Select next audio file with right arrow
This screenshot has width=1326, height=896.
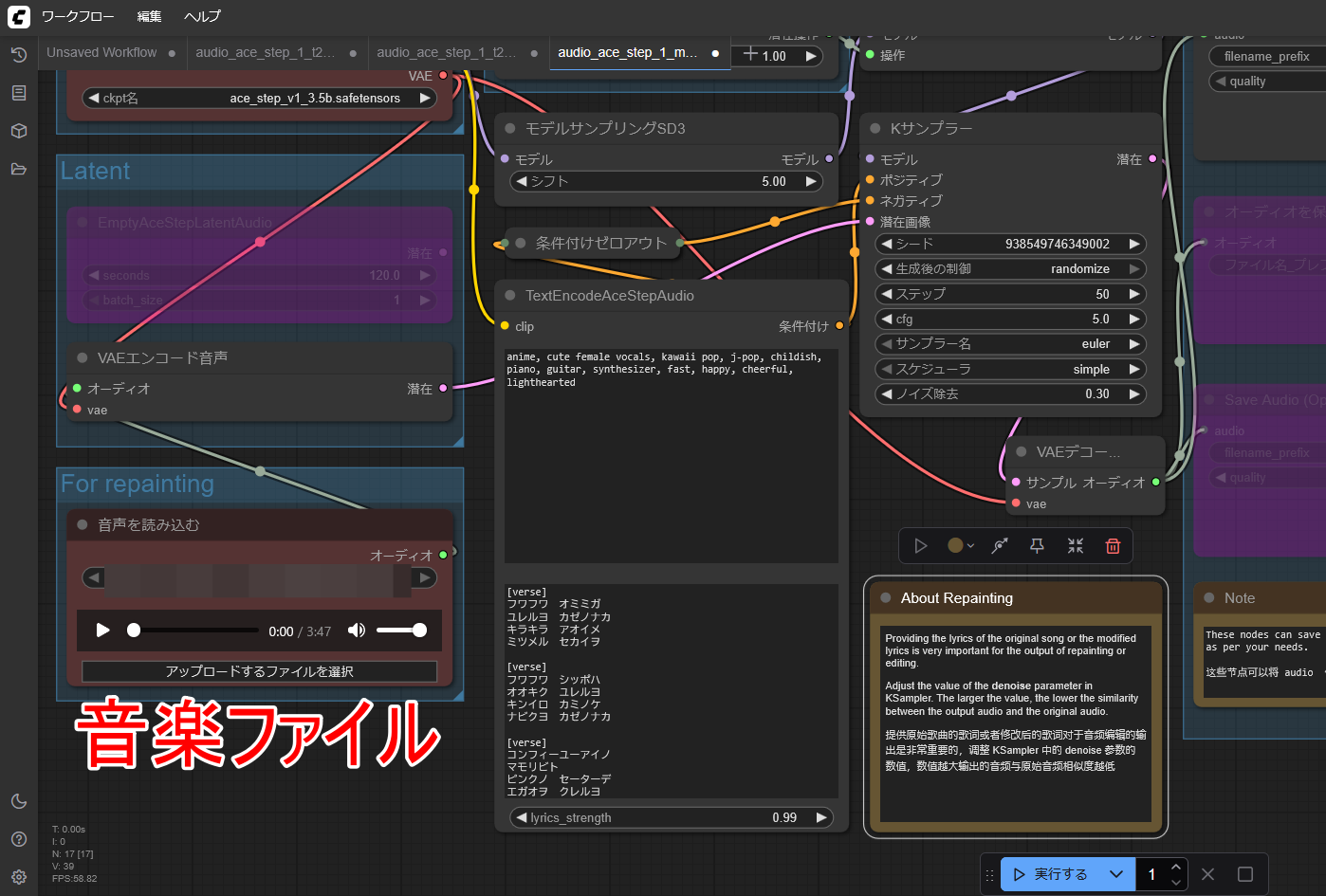tap(425, 576)
